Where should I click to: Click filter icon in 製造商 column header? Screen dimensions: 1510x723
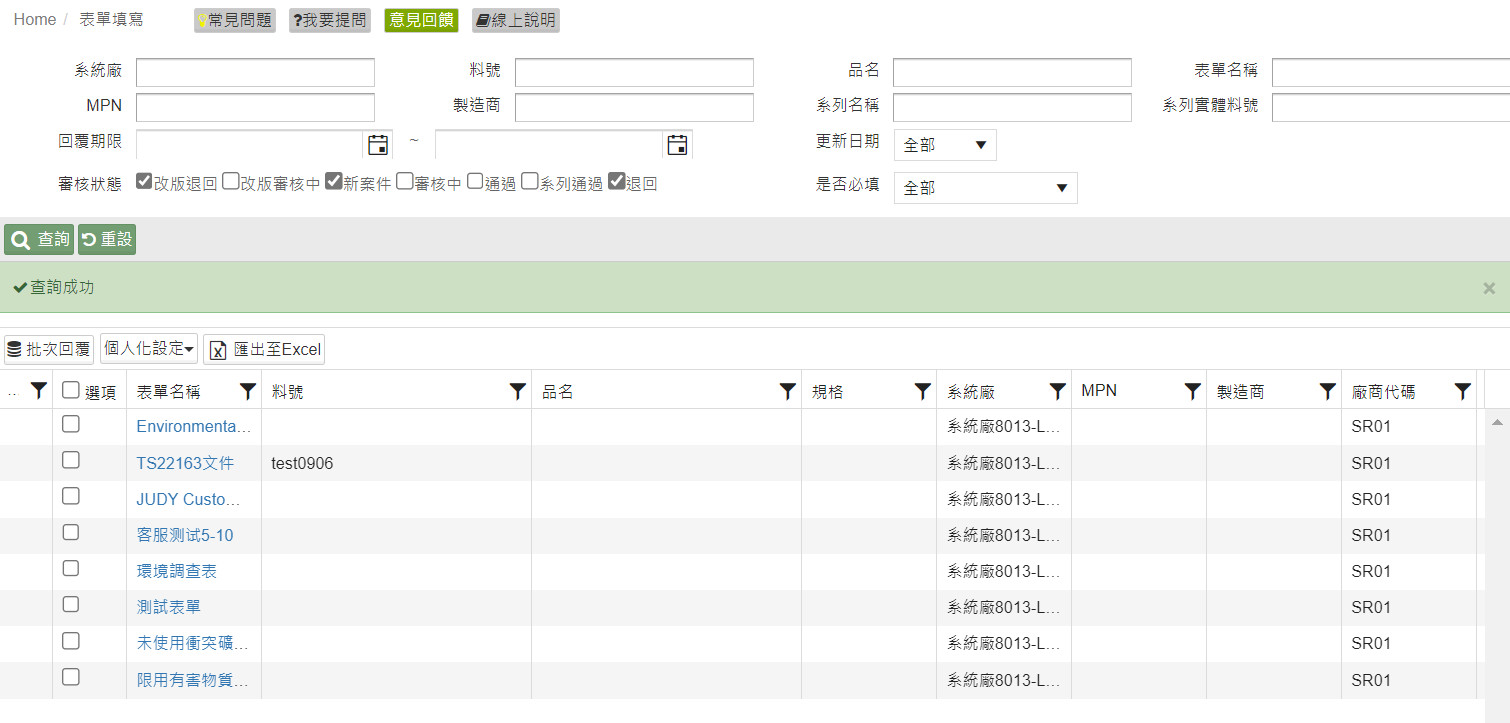click(x=1327, y=391)
